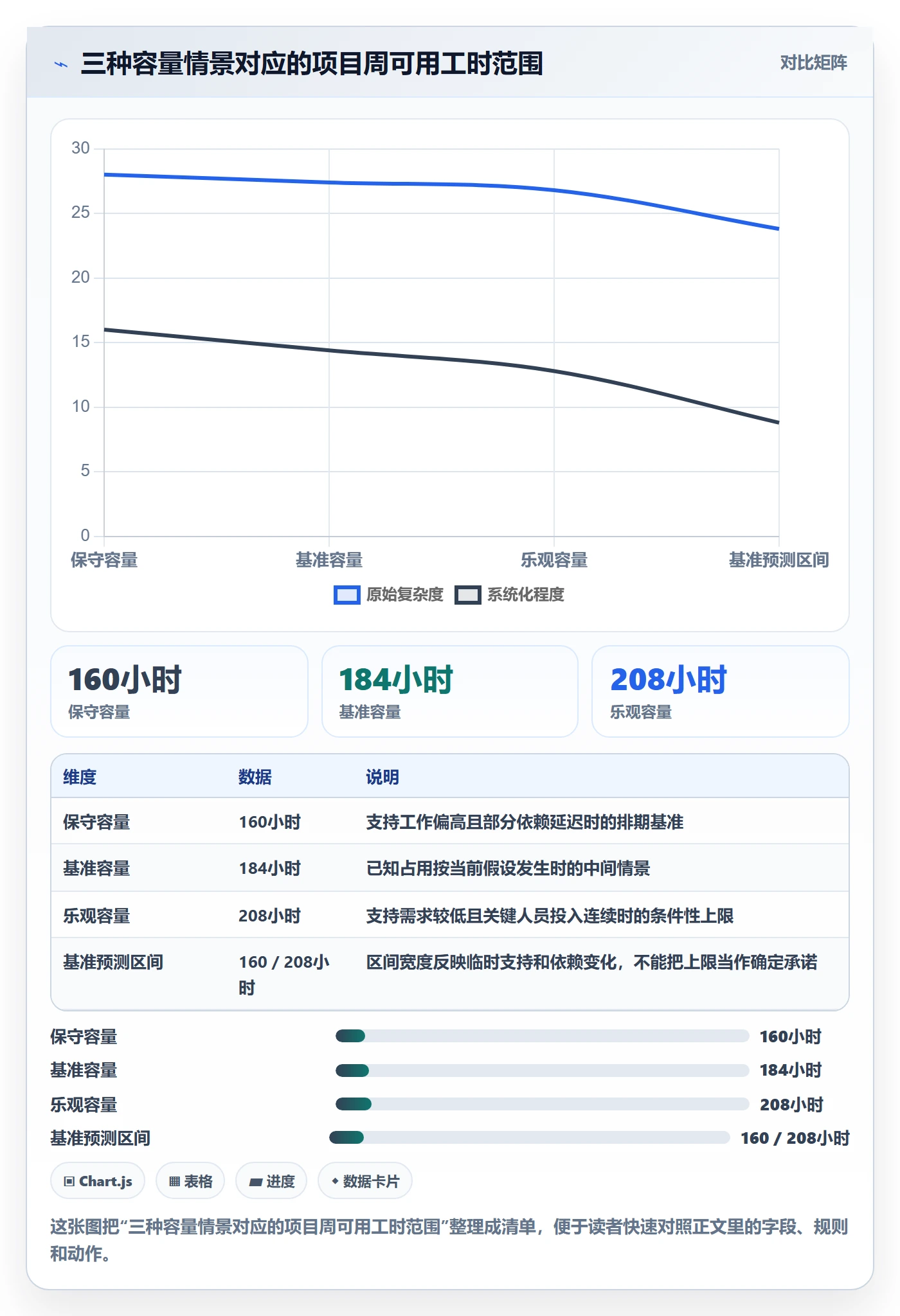Toggle the 系统化程度 legend swatch
This screenshot has height=1316, width=900.
(467, 595)
